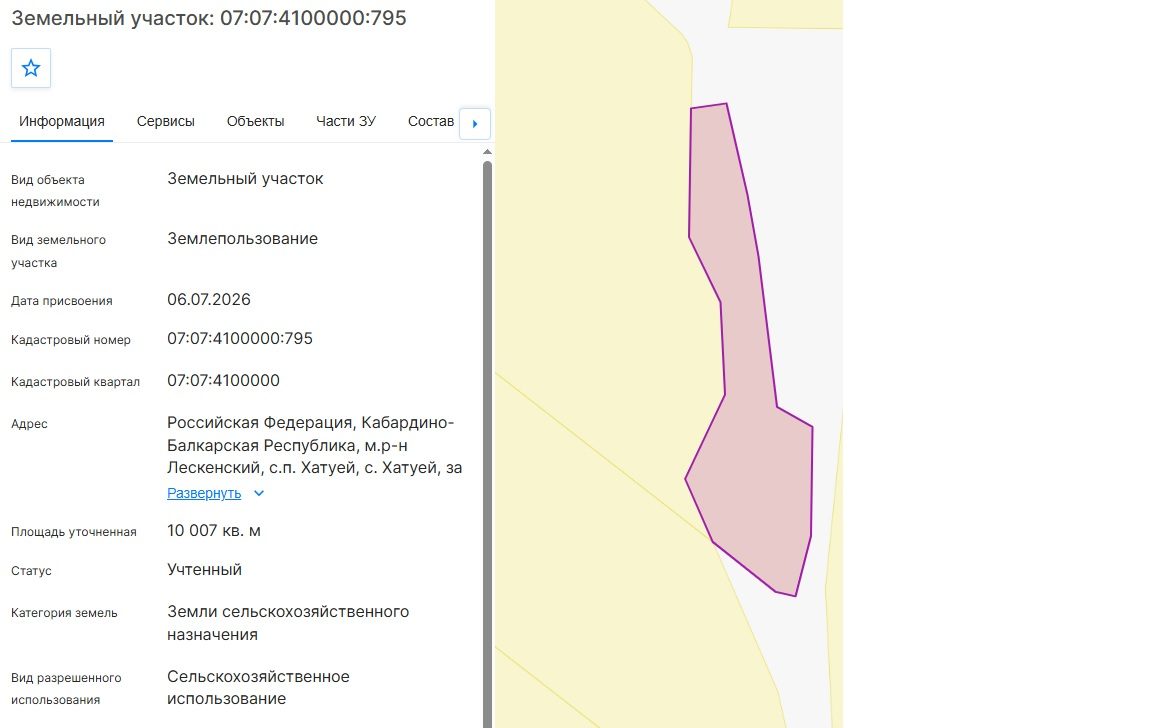Image resolution: width=1152 pixels, height=728 pixels.
Task: Open the Объекты tab
Action: [255, 121]
